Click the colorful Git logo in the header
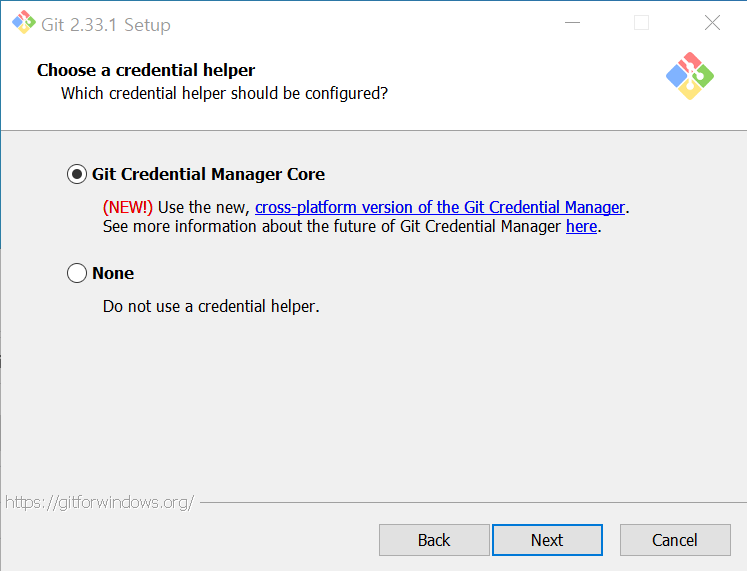Viewport: 747px width, 571px height. [690, 75]
